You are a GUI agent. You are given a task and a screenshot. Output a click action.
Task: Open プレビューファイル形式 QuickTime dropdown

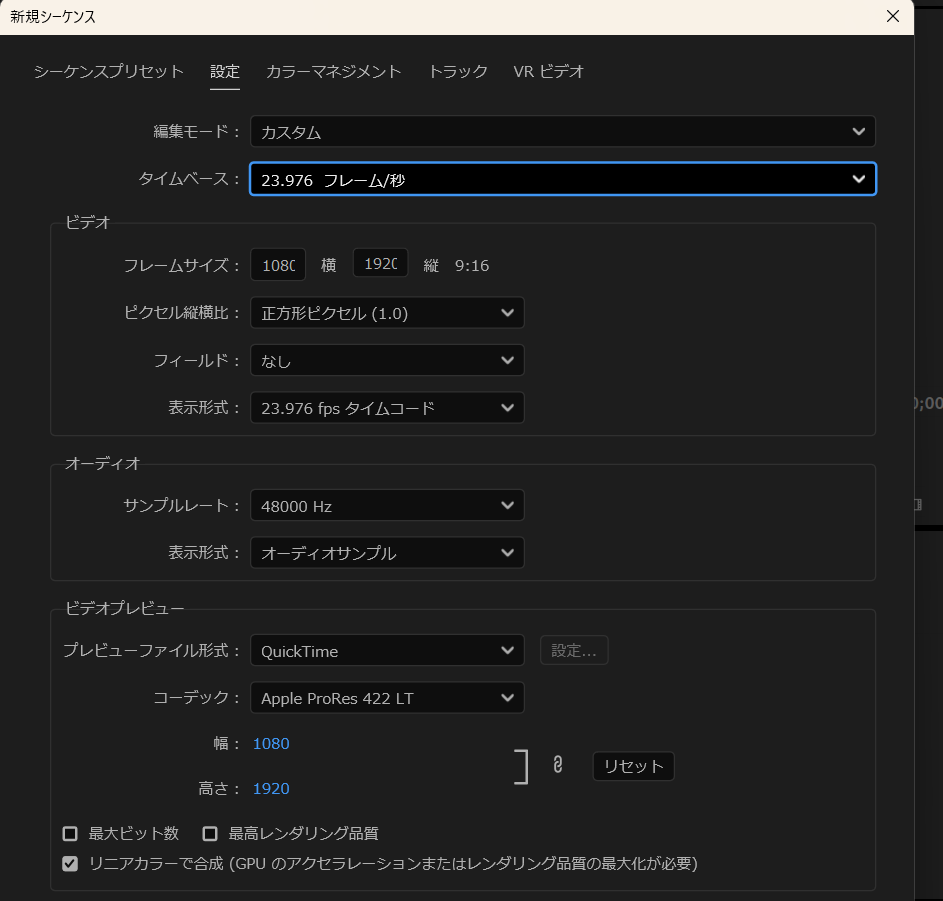click(387, 651)
